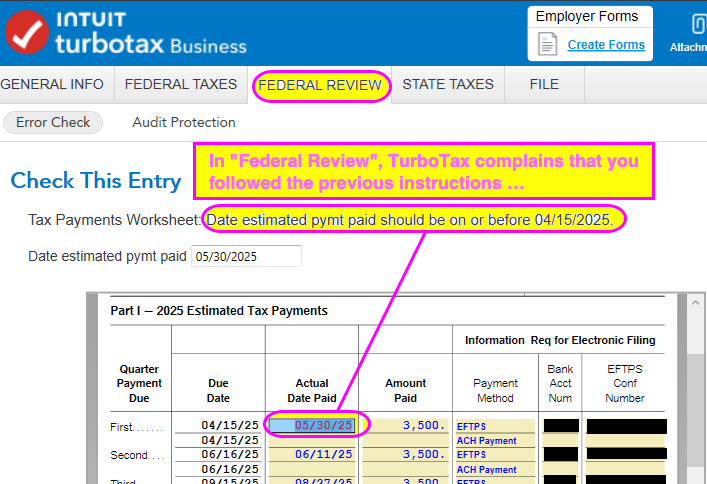707x484 pixels.
Task: Click ACH Payment under the First quarter row
Action: (x=495, y=441)
